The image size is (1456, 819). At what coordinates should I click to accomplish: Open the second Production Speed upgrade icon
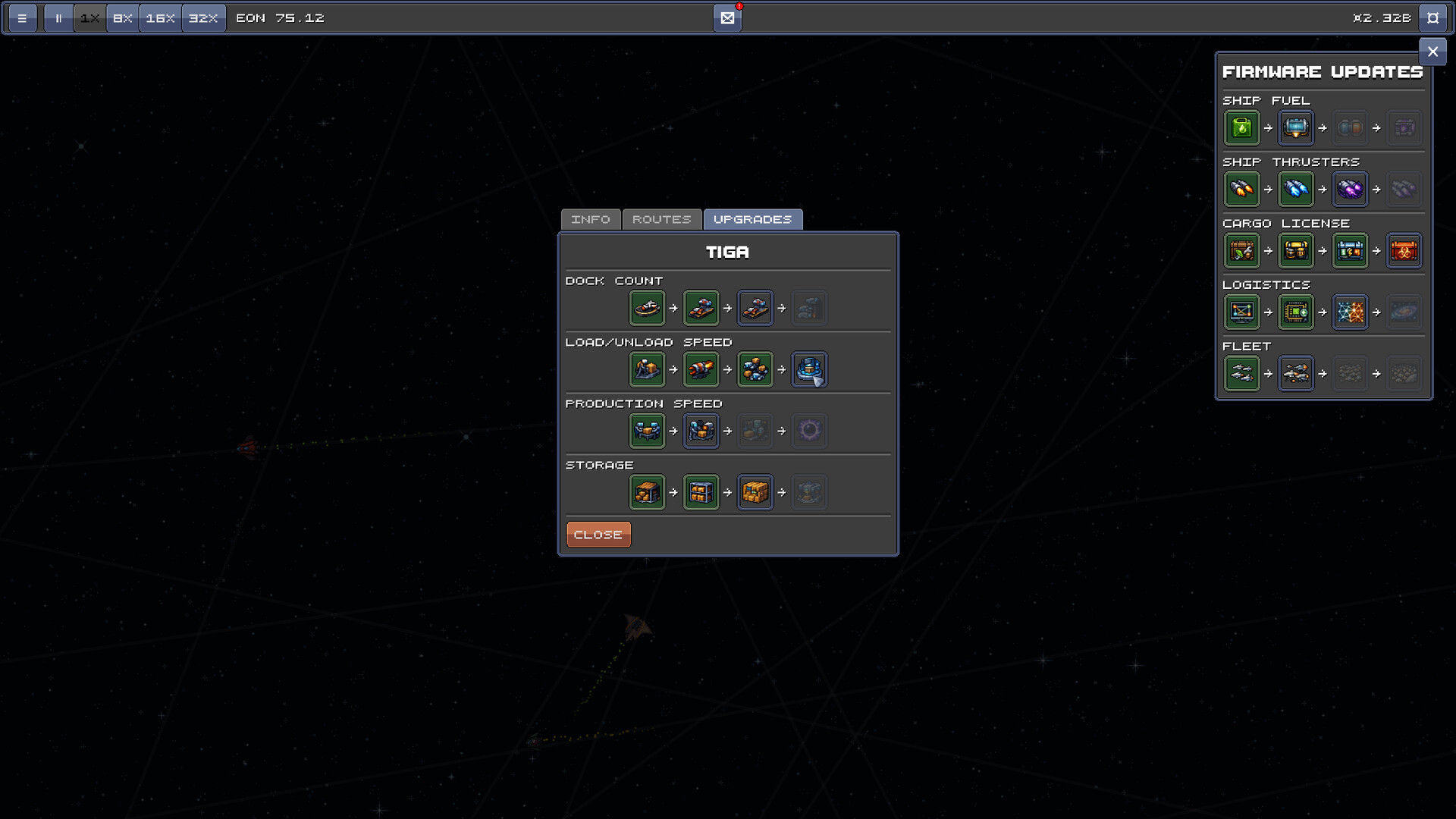(701, 430)
